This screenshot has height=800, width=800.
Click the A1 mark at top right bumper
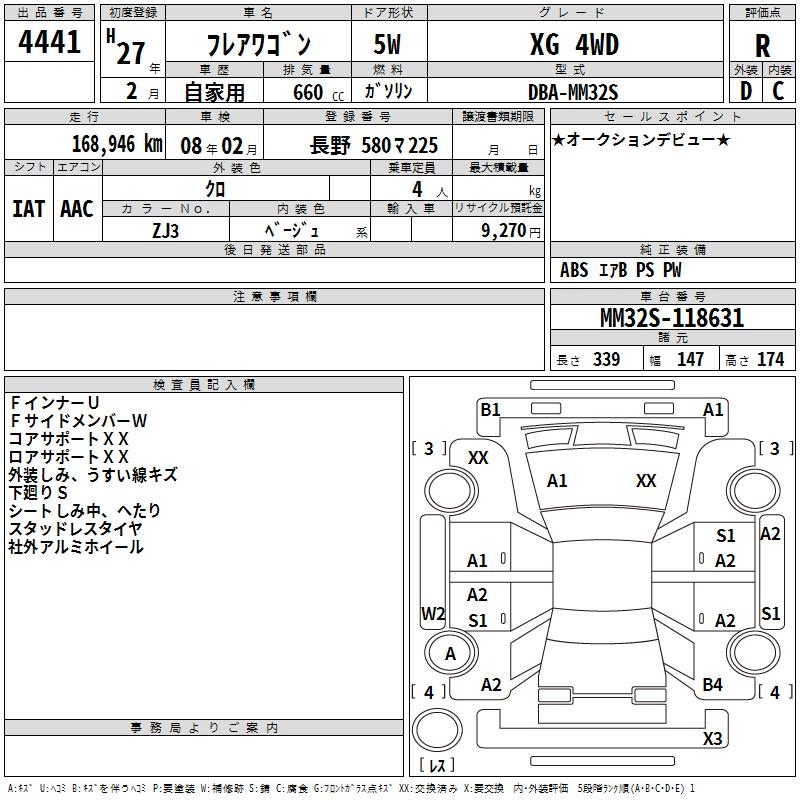click(x=713, y=409)
